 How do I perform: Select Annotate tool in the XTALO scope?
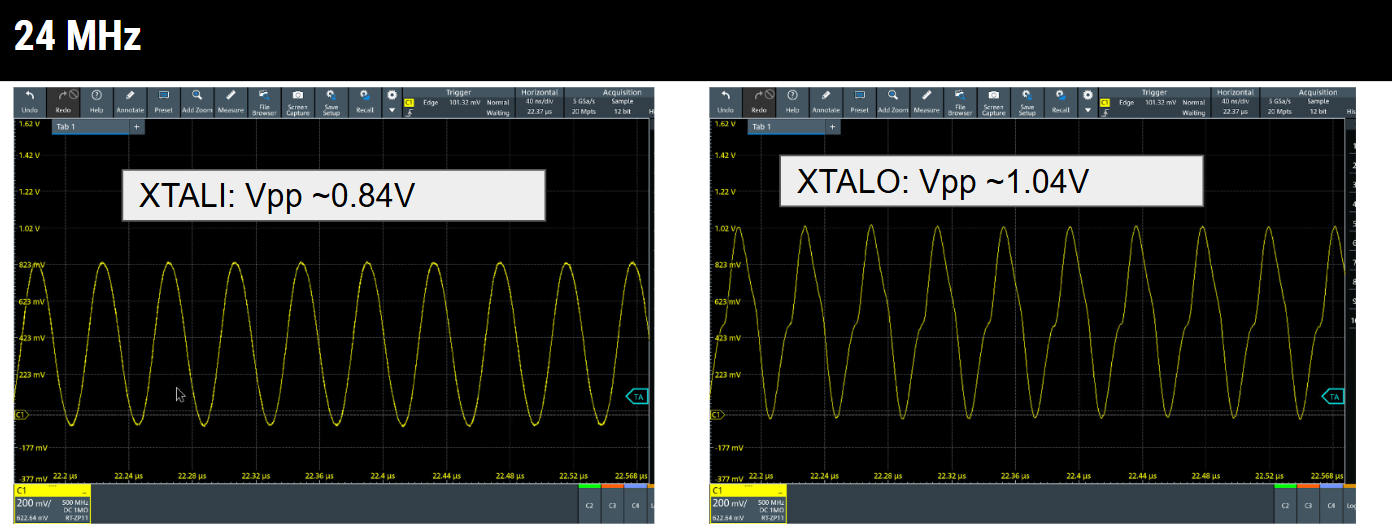point(826,101)
